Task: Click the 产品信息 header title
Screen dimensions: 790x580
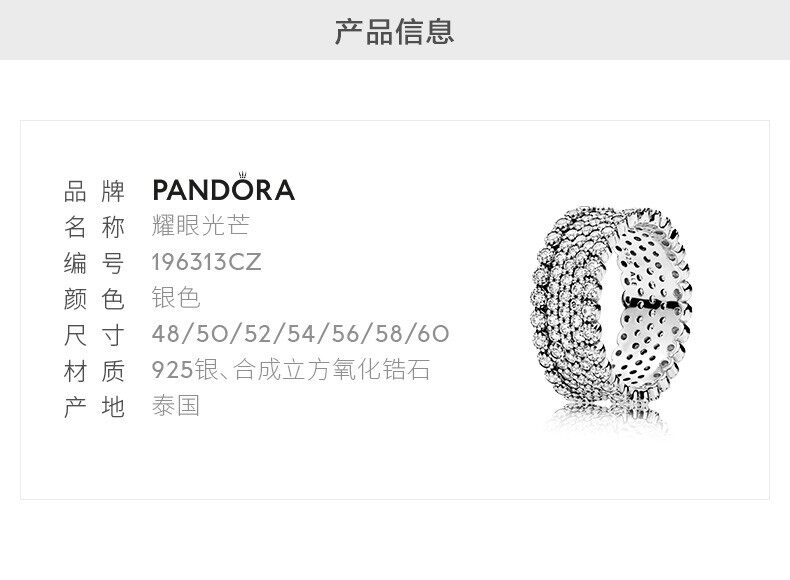Action: coord(394,32)
